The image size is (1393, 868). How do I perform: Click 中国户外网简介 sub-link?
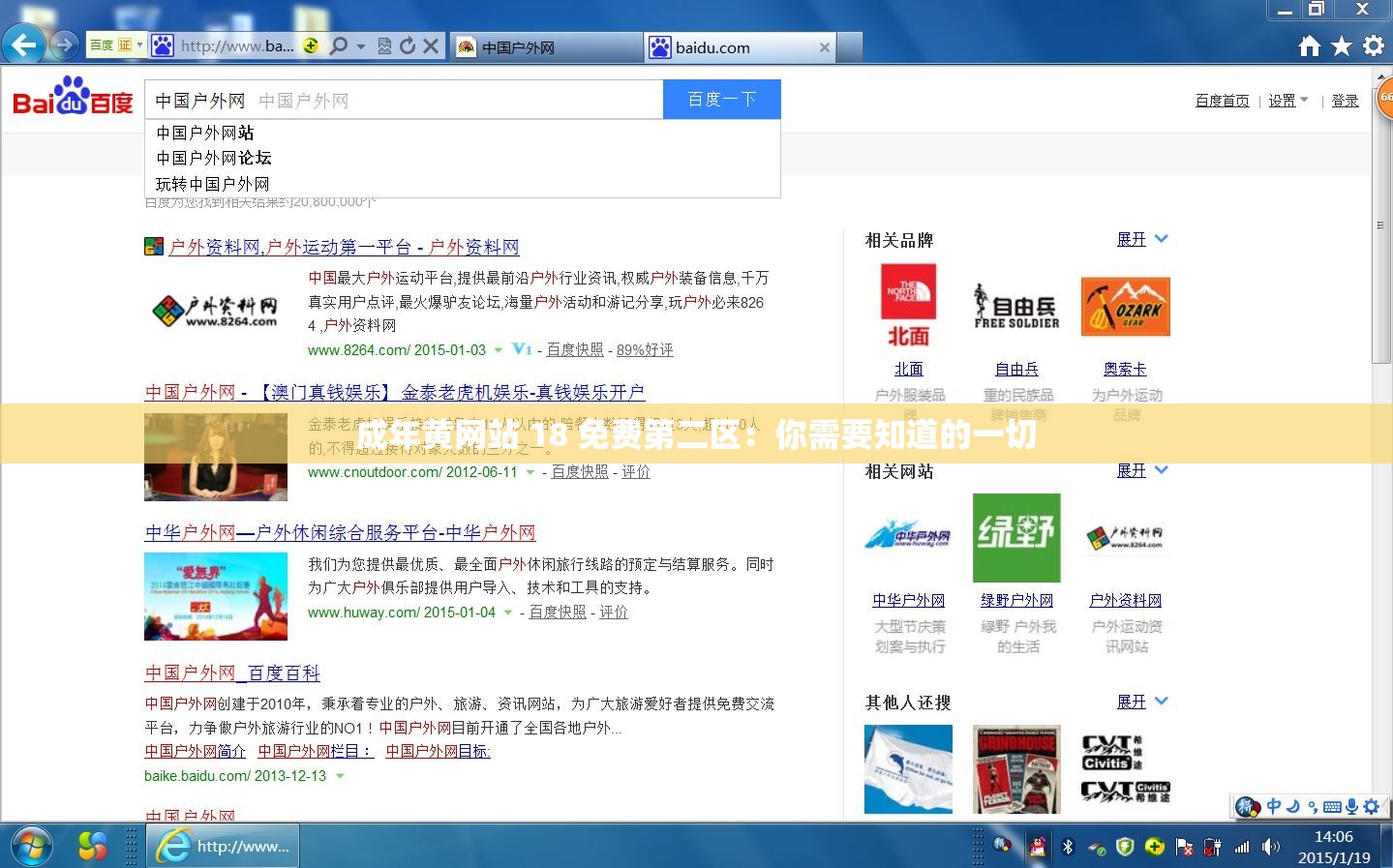click(195, 752)
